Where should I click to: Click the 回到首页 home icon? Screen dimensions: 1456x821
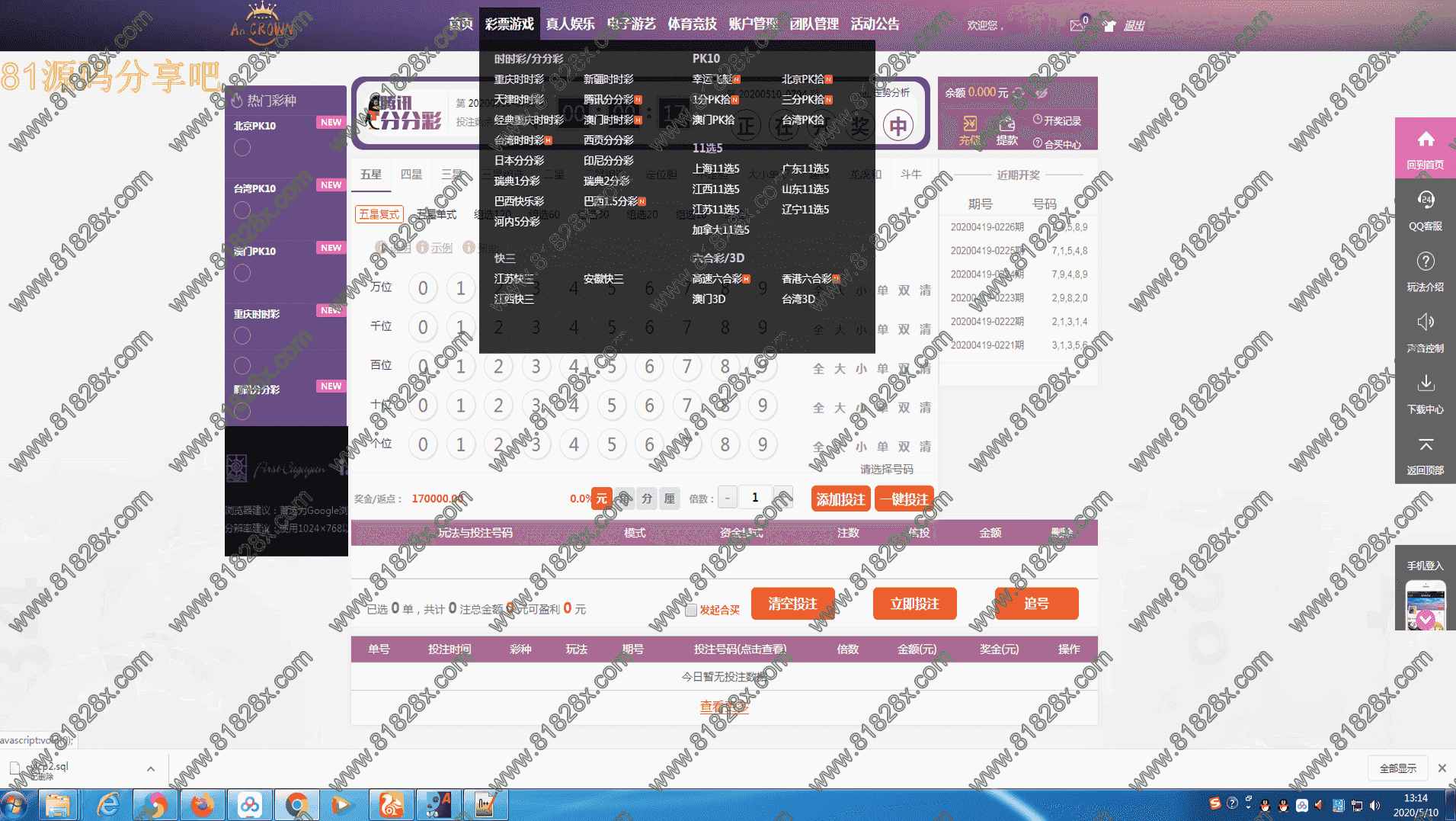tap(1425, 140)
